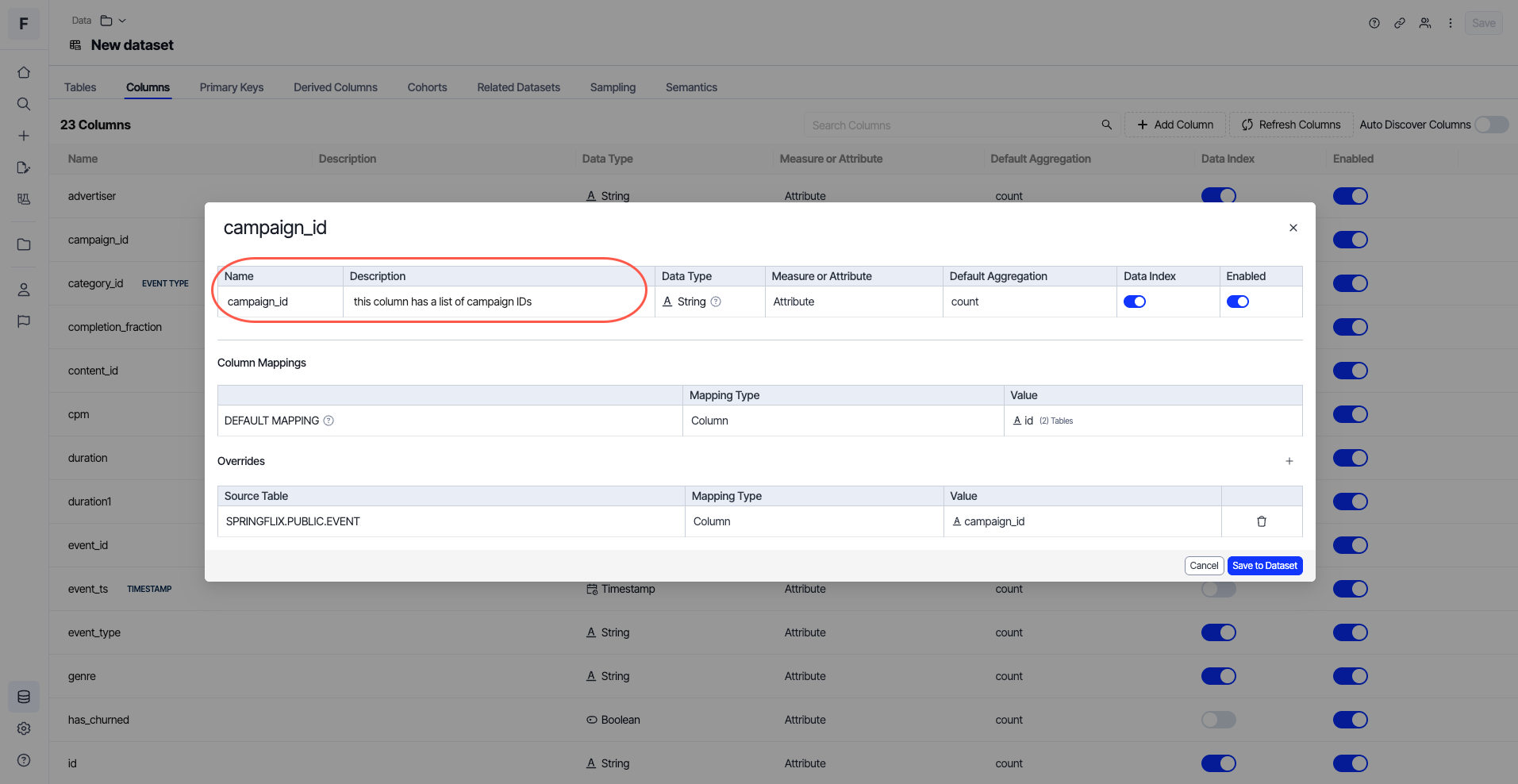Screen dimensions: 1518x784
Task: Open the count default aggregation selector
Action: click(x=965, y=302)
